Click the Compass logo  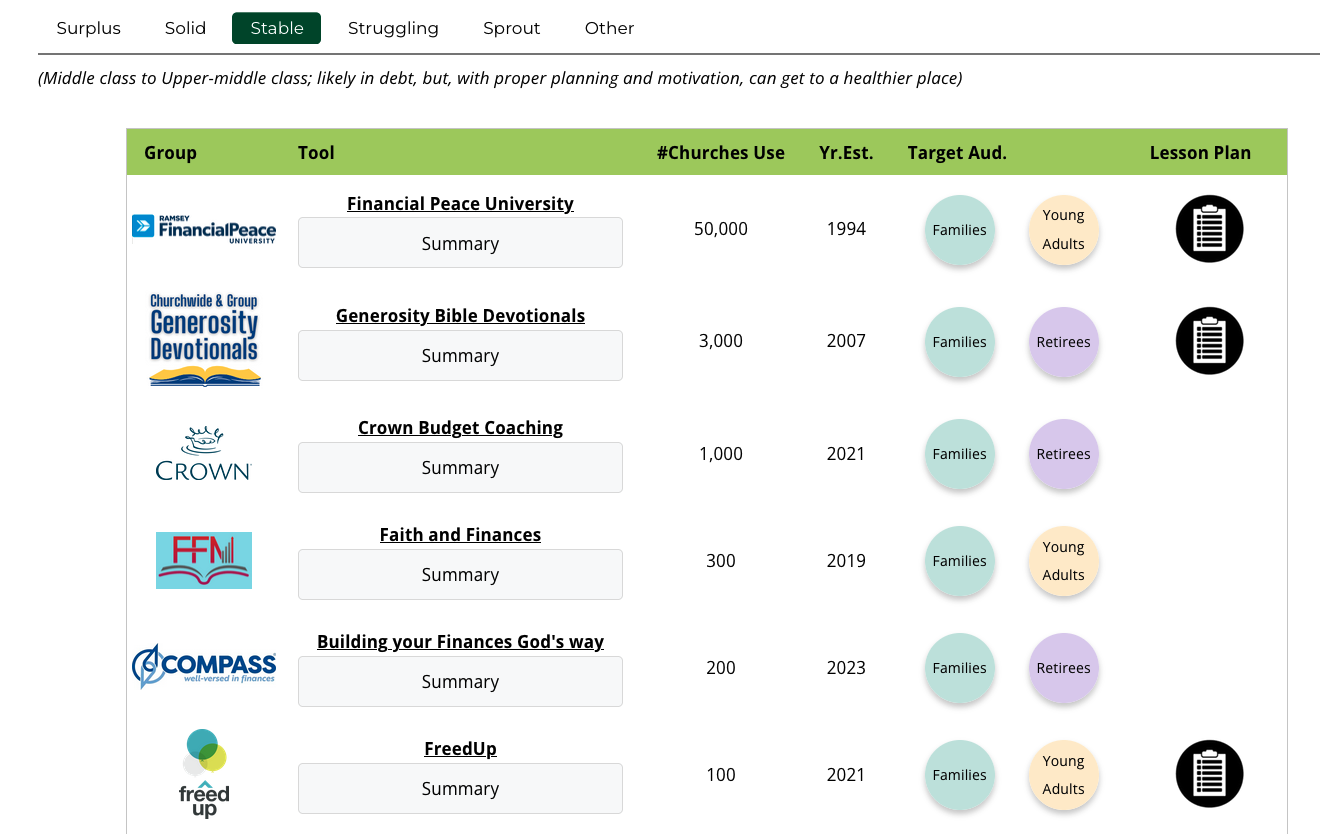click(204, 667)
